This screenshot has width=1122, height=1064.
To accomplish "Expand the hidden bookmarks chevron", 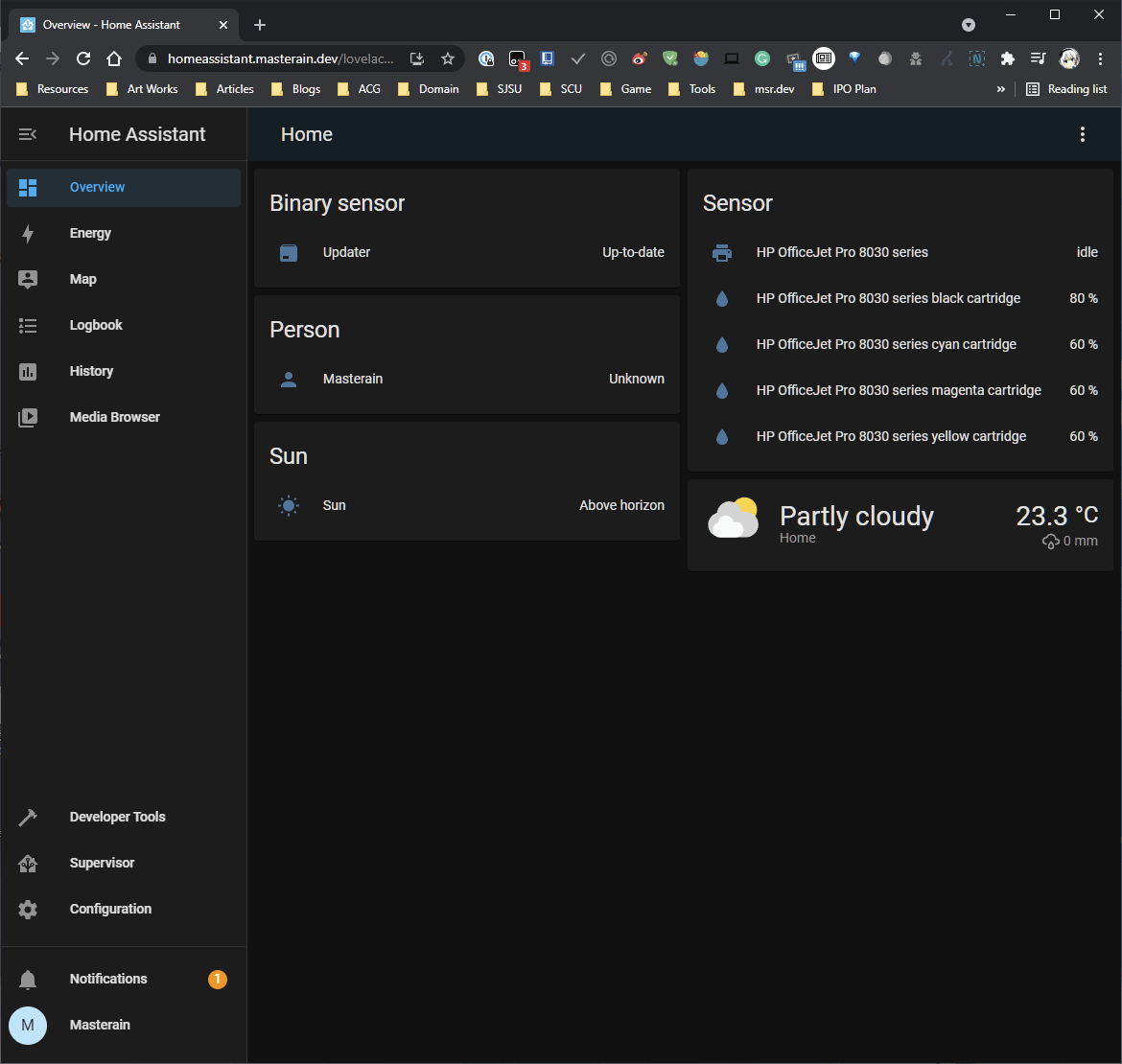I will tap(1001, 89).
